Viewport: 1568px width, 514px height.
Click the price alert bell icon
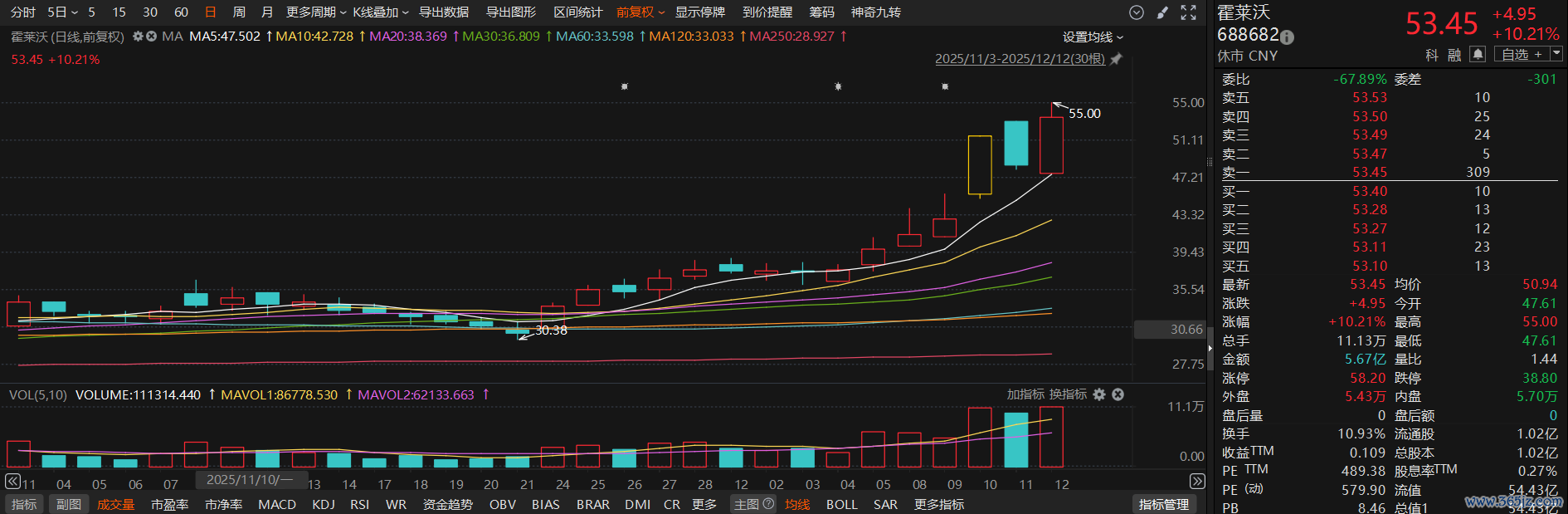[1478, 54]
